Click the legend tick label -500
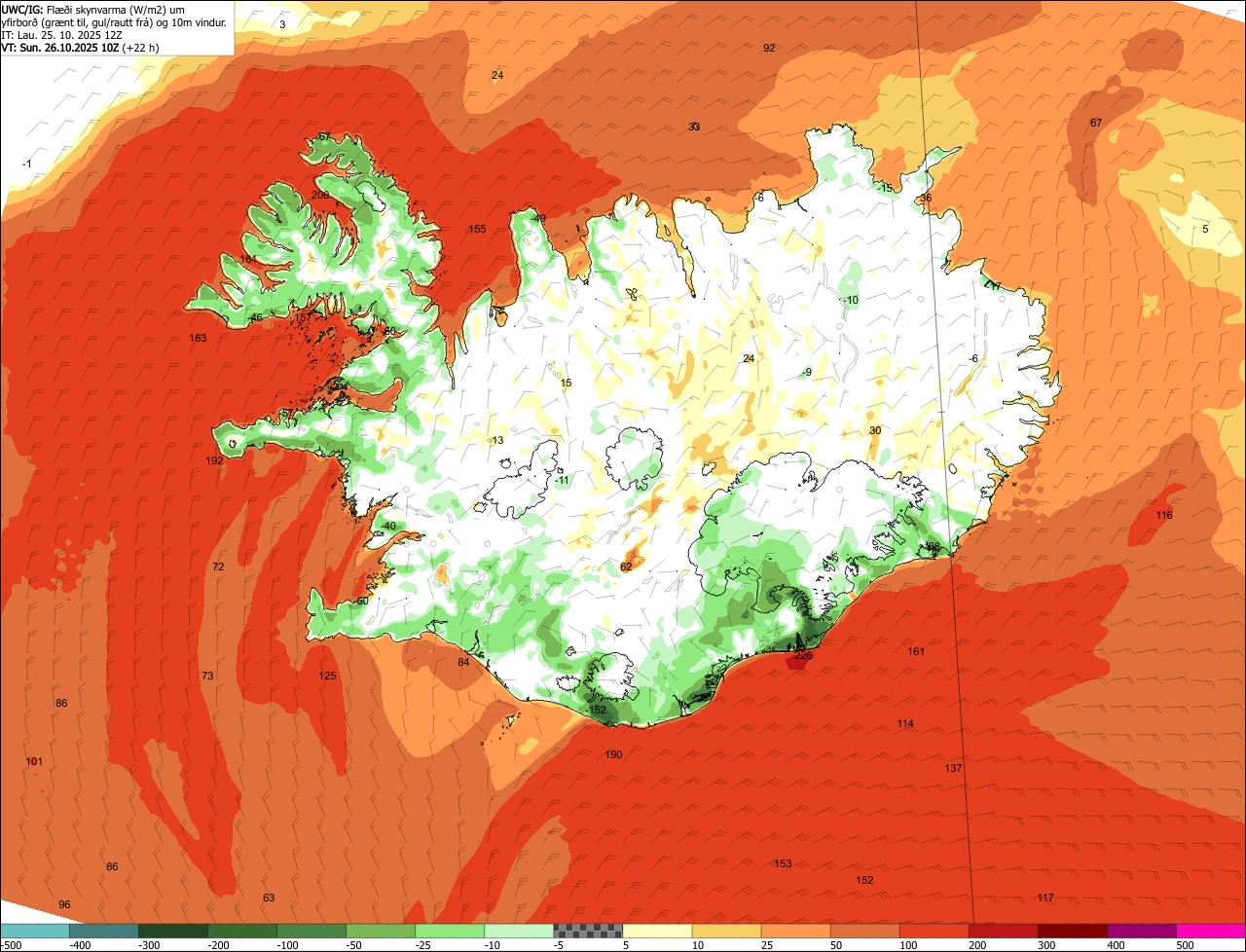The image size is (1246, 952). (12, 945)
